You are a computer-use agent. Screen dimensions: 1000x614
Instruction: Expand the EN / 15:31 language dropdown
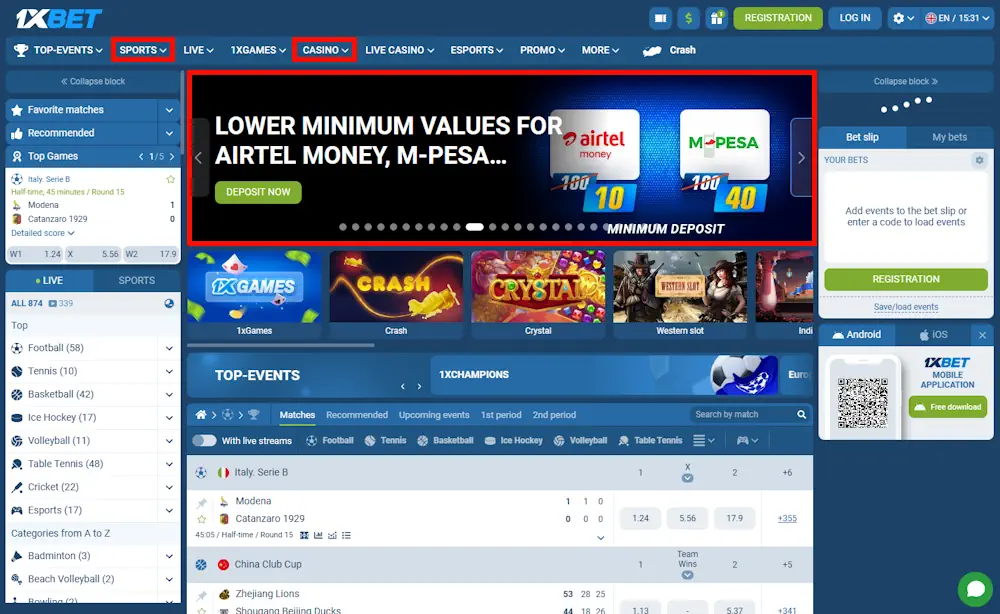tap(956, 17)
